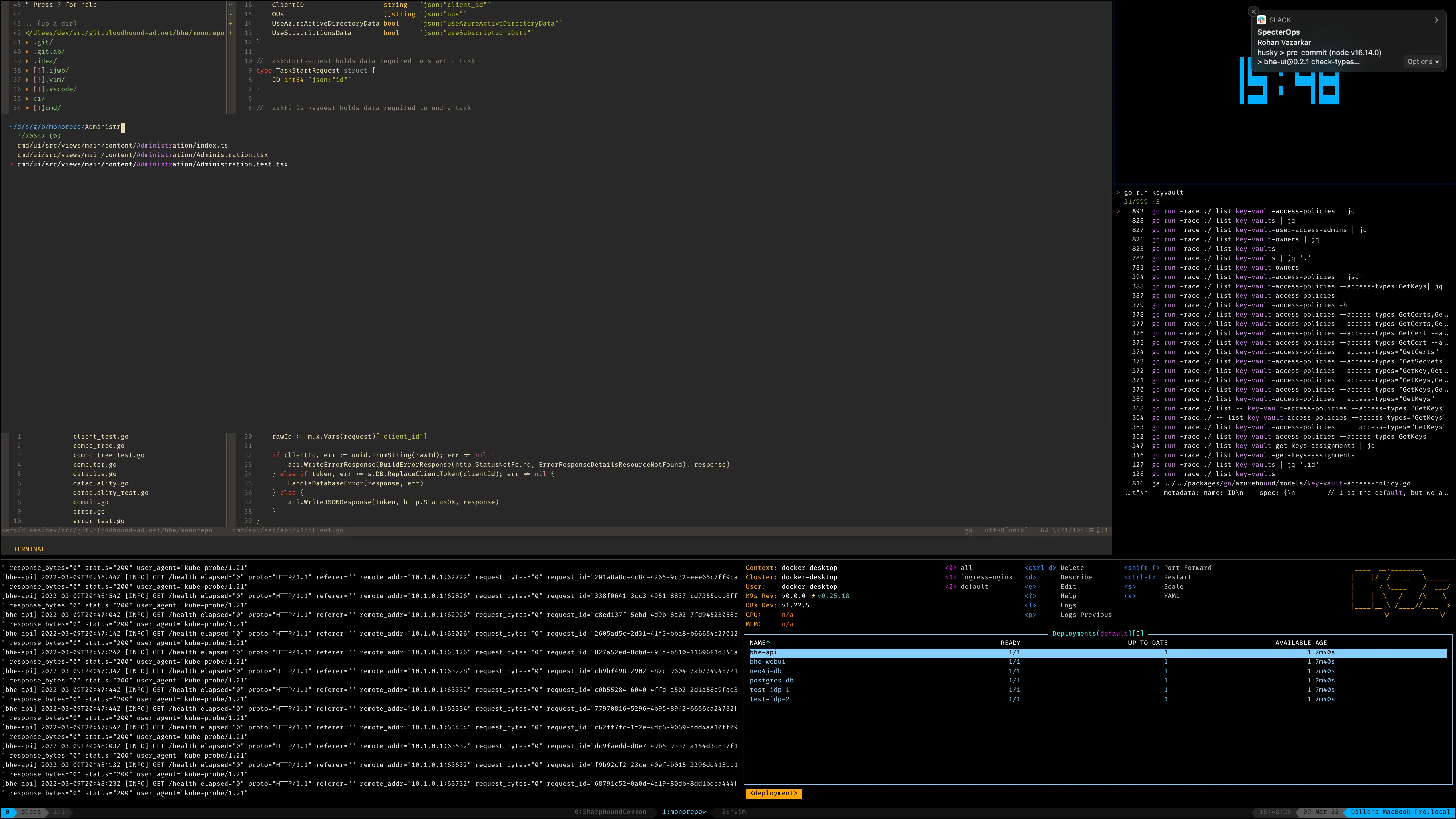Image resolution: width=1456 pixels, height=819 pixels.
Task: Click the NAME column sort header
Action: 759,643
